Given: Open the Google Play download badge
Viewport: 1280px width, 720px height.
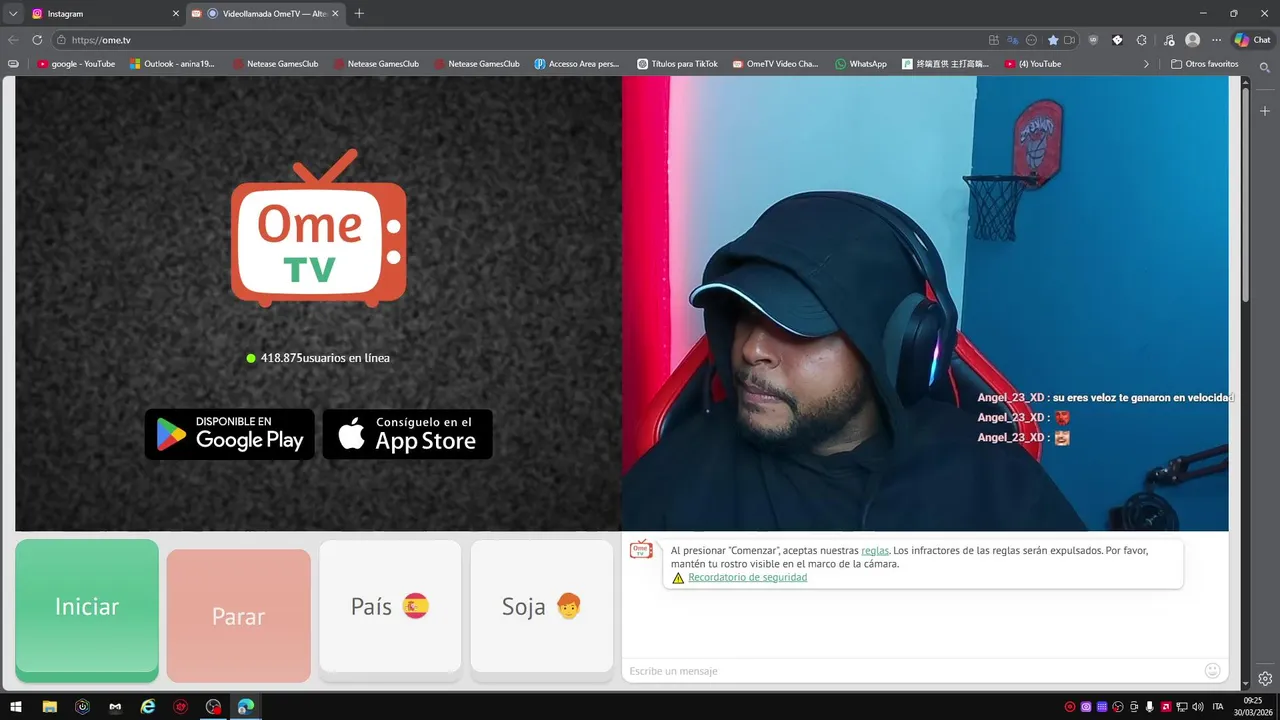Looking at the screenshot, I should click(230, 434).
